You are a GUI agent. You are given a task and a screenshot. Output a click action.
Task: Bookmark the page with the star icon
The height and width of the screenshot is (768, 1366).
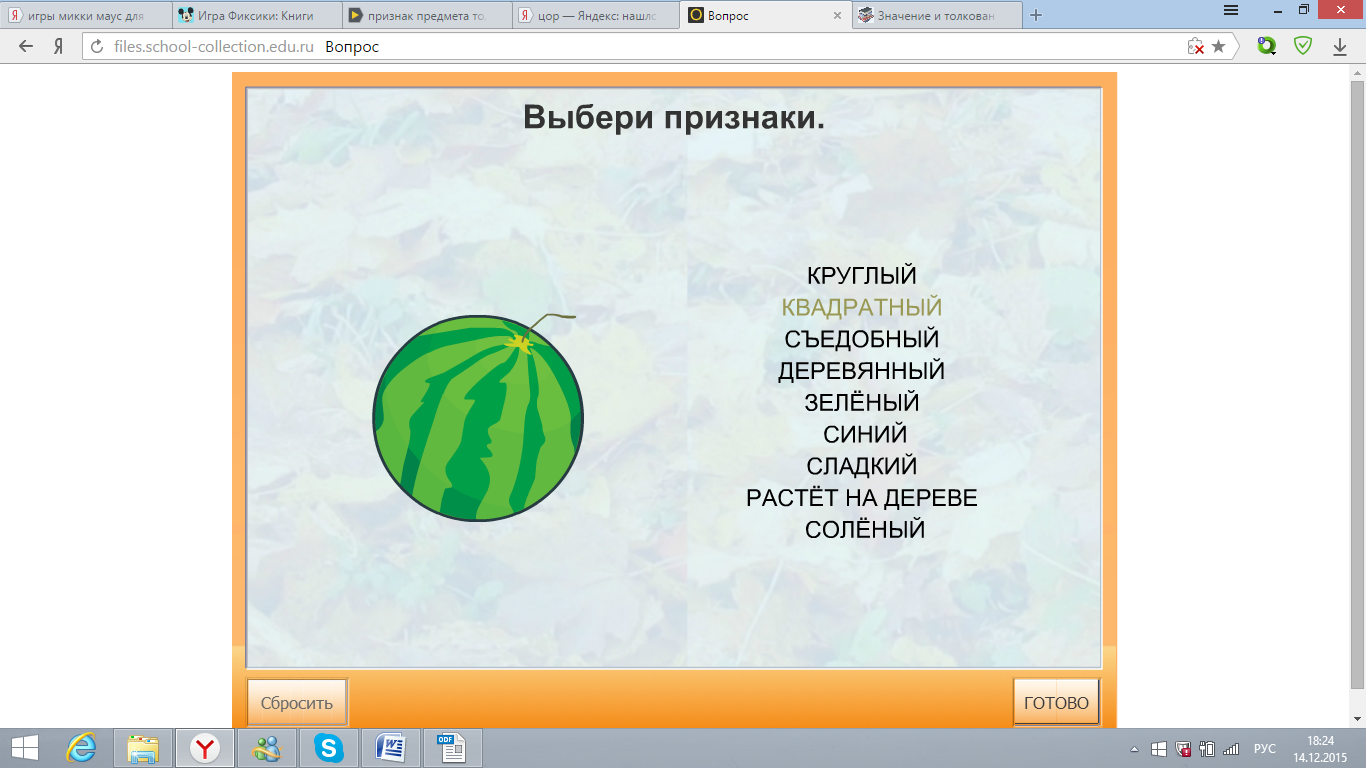(x=1218, y=47)
